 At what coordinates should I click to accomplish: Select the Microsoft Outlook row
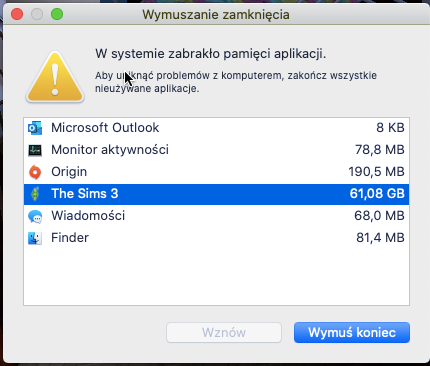(216, 128)
